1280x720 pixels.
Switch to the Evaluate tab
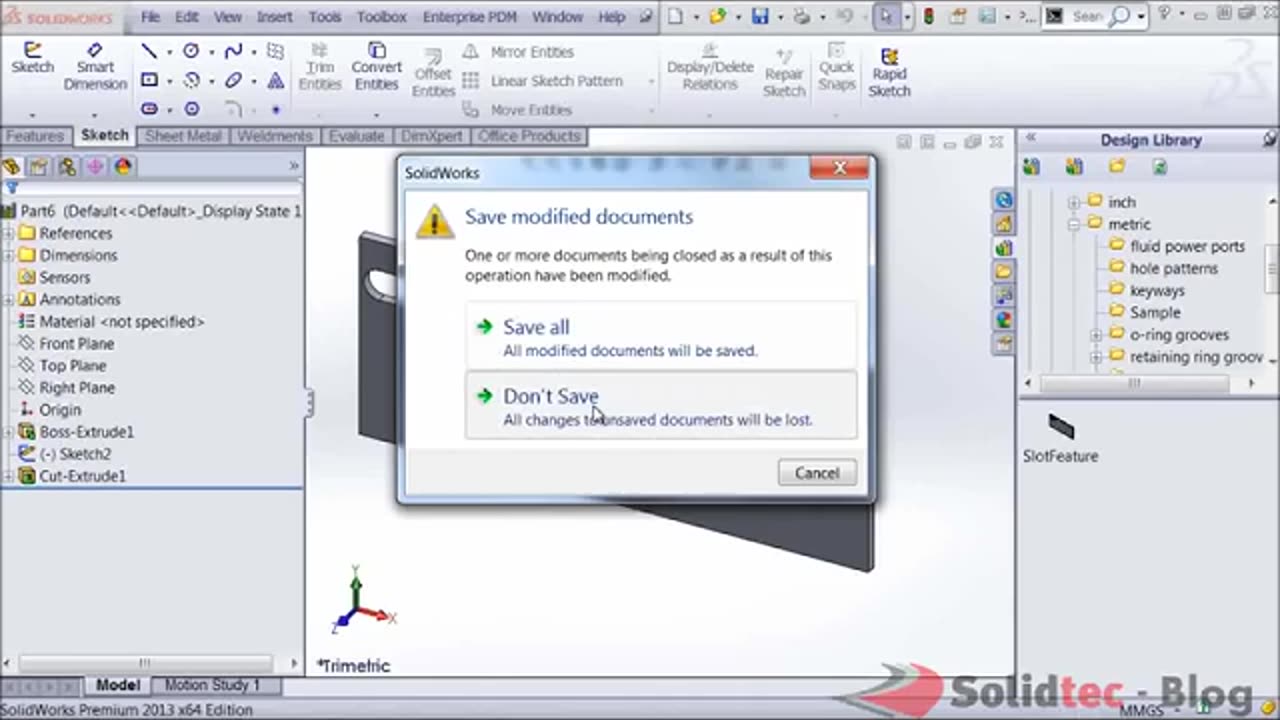coord(357,136)
